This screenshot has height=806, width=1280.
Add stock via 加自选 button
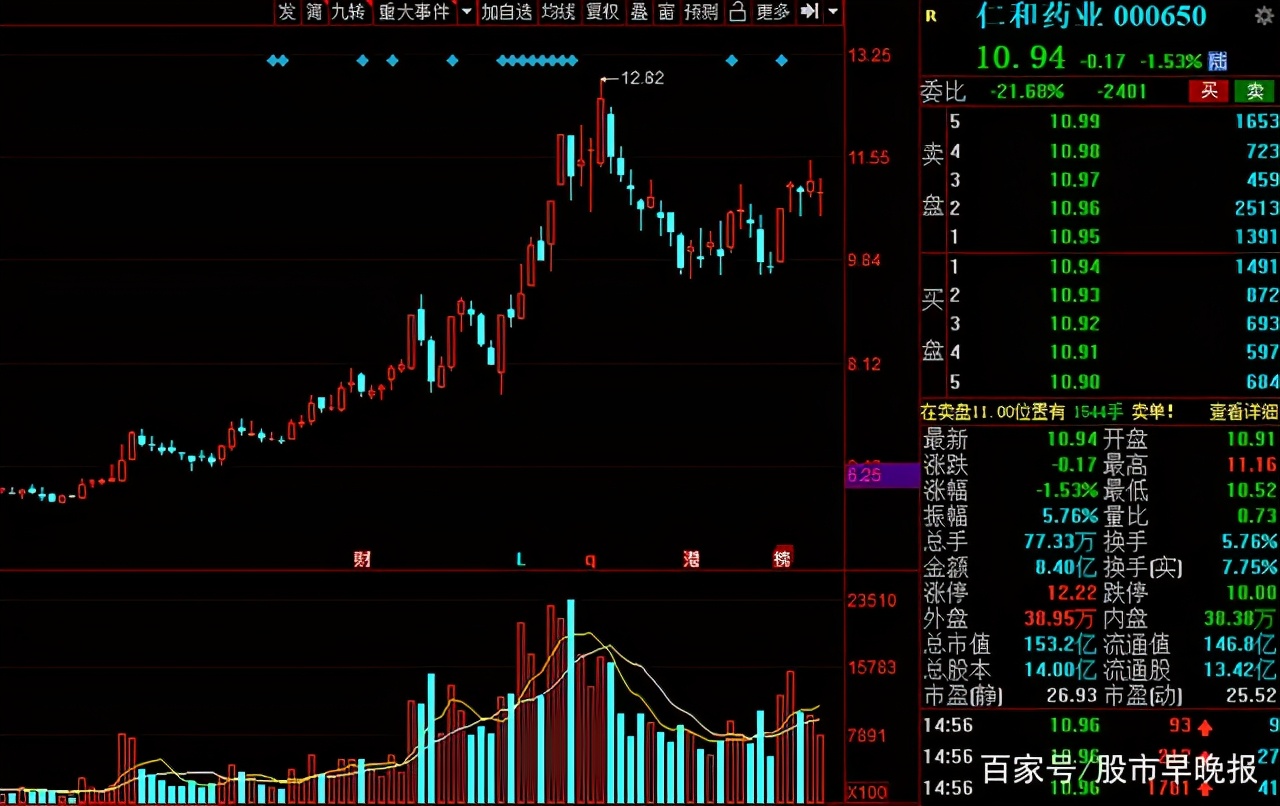click(506, 12)
